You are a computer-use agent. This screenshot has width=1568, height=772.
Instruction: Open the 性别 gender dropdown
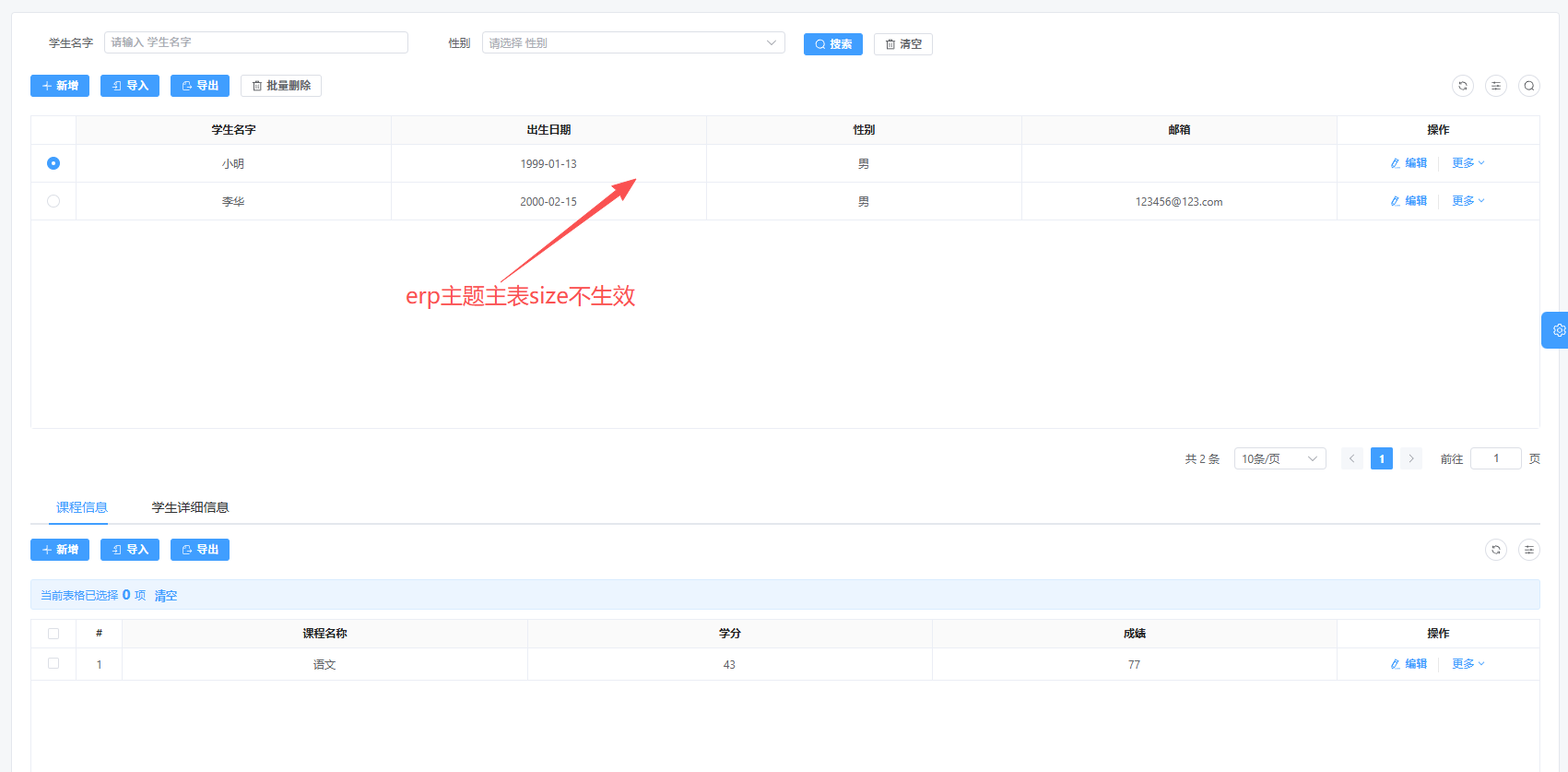632,43
